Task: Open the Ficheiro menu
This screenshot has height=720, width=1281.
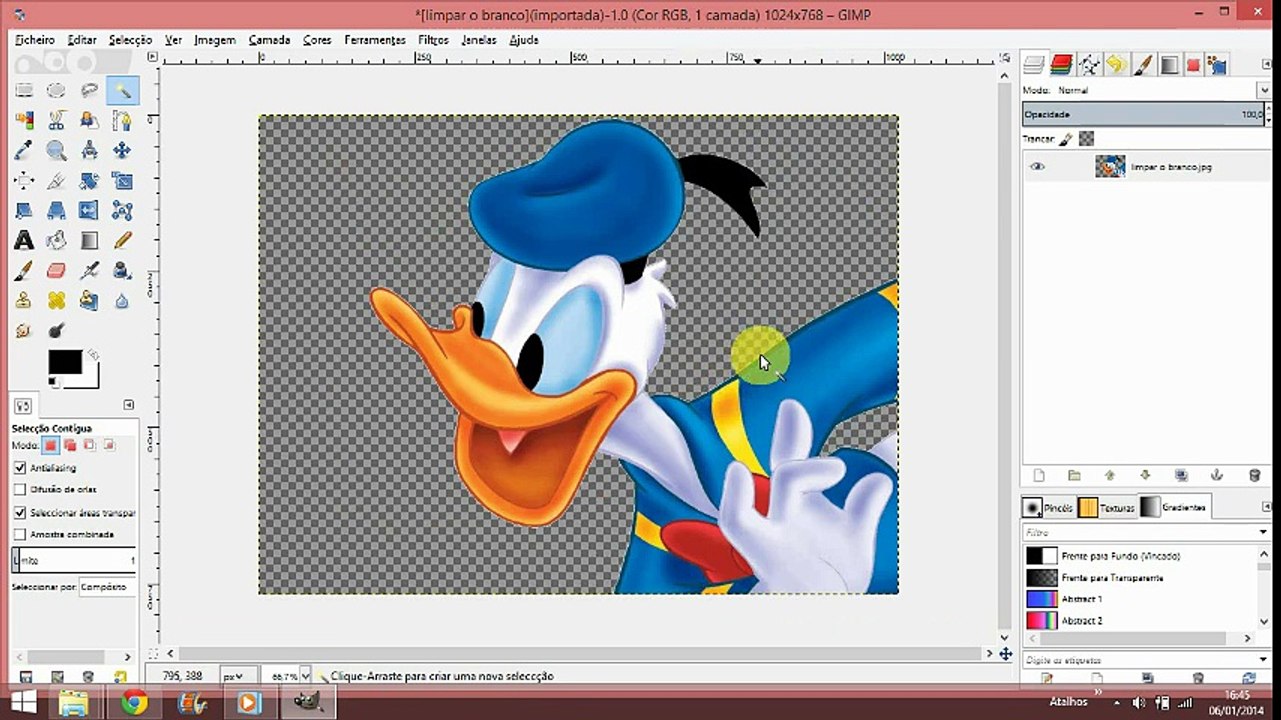Action: 35,40
